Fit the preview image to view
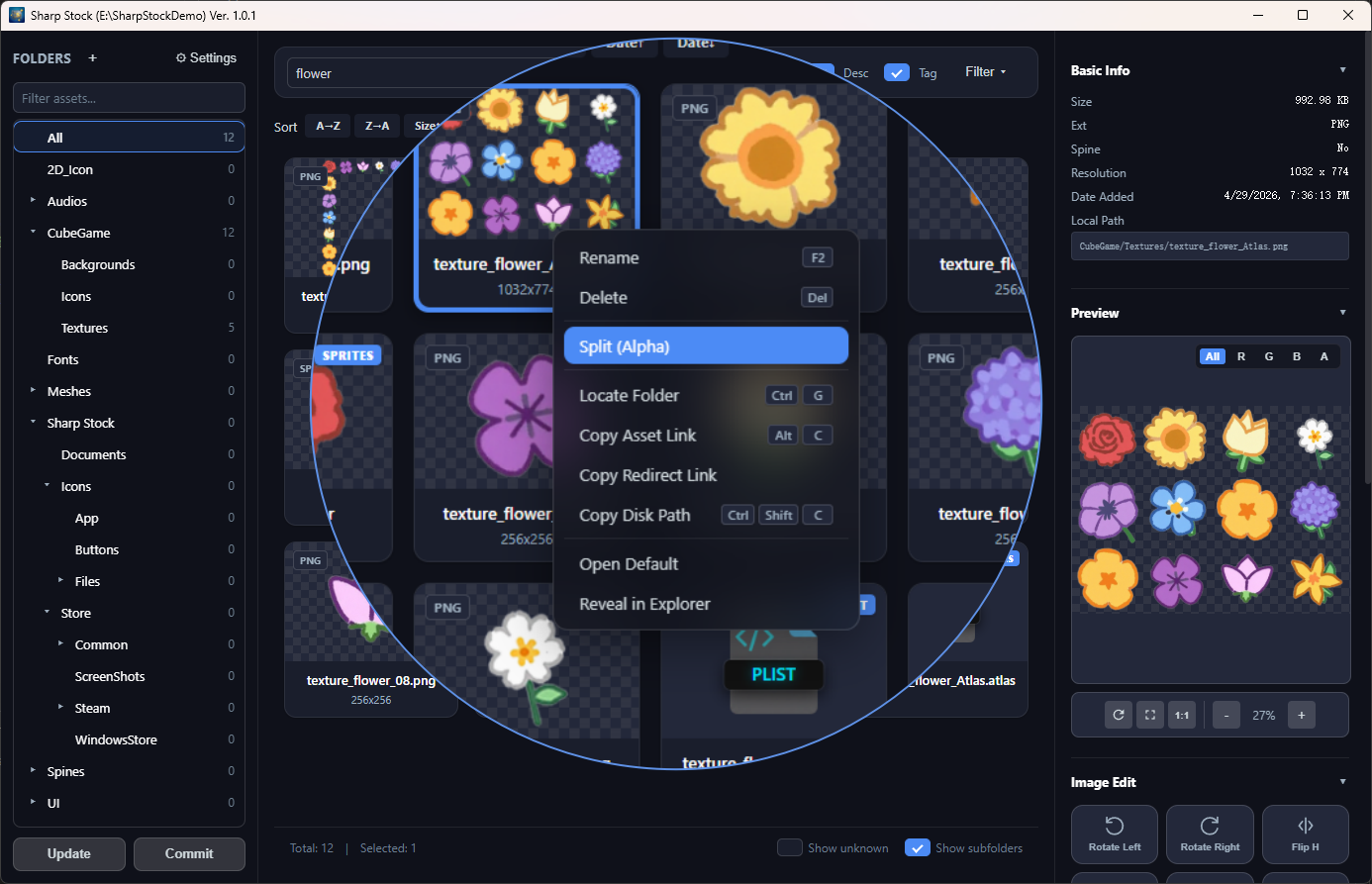This screenshot has width=1372, height=884. (x=1150, y=715)
